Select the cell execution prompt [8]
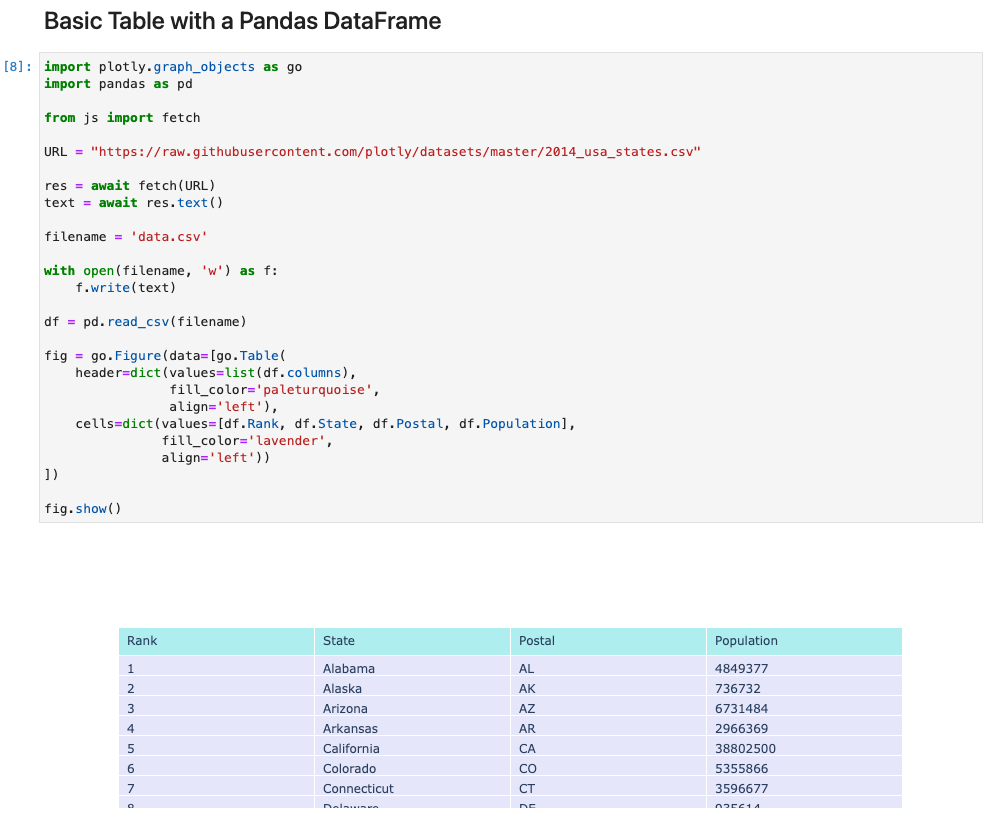This screenshot has width=990, height=822. (18, 67)
